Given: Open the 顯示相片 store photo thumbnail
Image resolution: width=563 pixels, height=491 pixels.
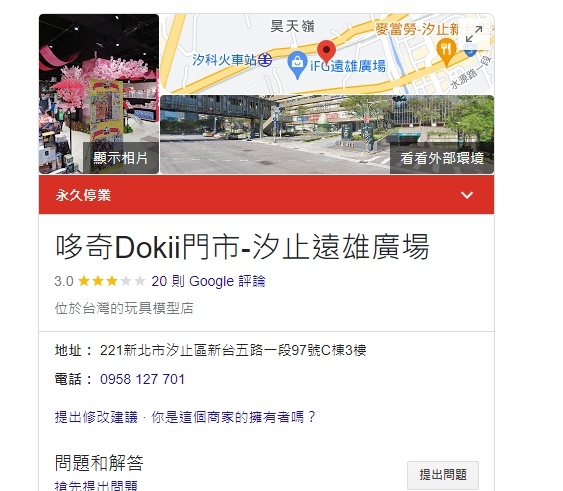Looking at the screenshot, I should pos(99,94).
